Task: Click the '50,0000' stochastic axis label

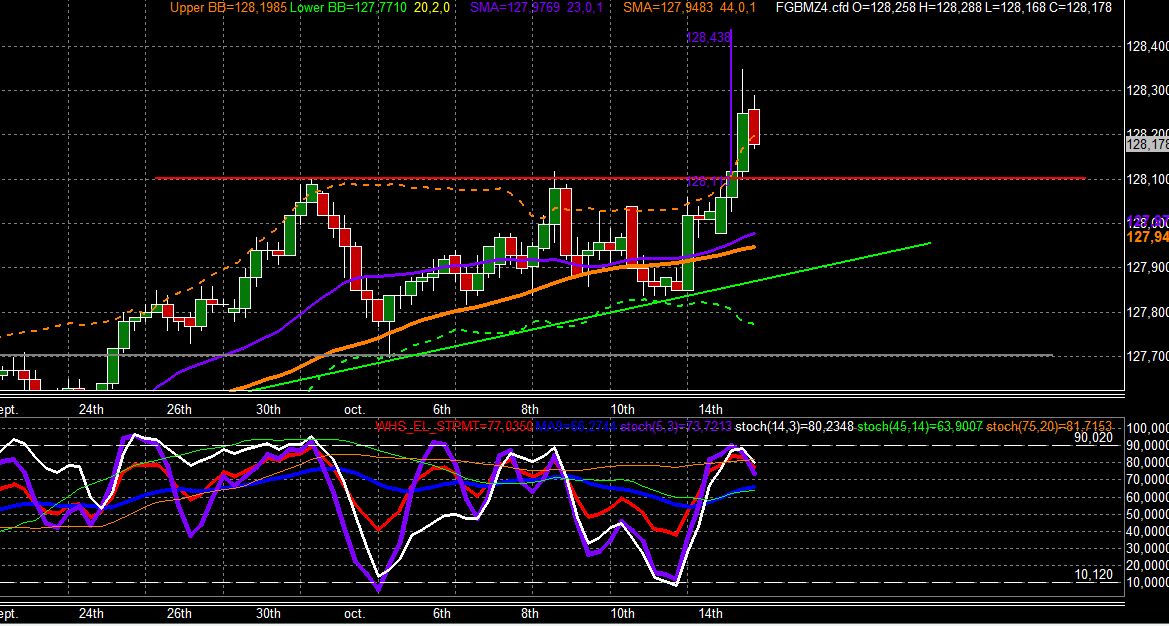Action: pyautogui.click(x=1147, y=514)
